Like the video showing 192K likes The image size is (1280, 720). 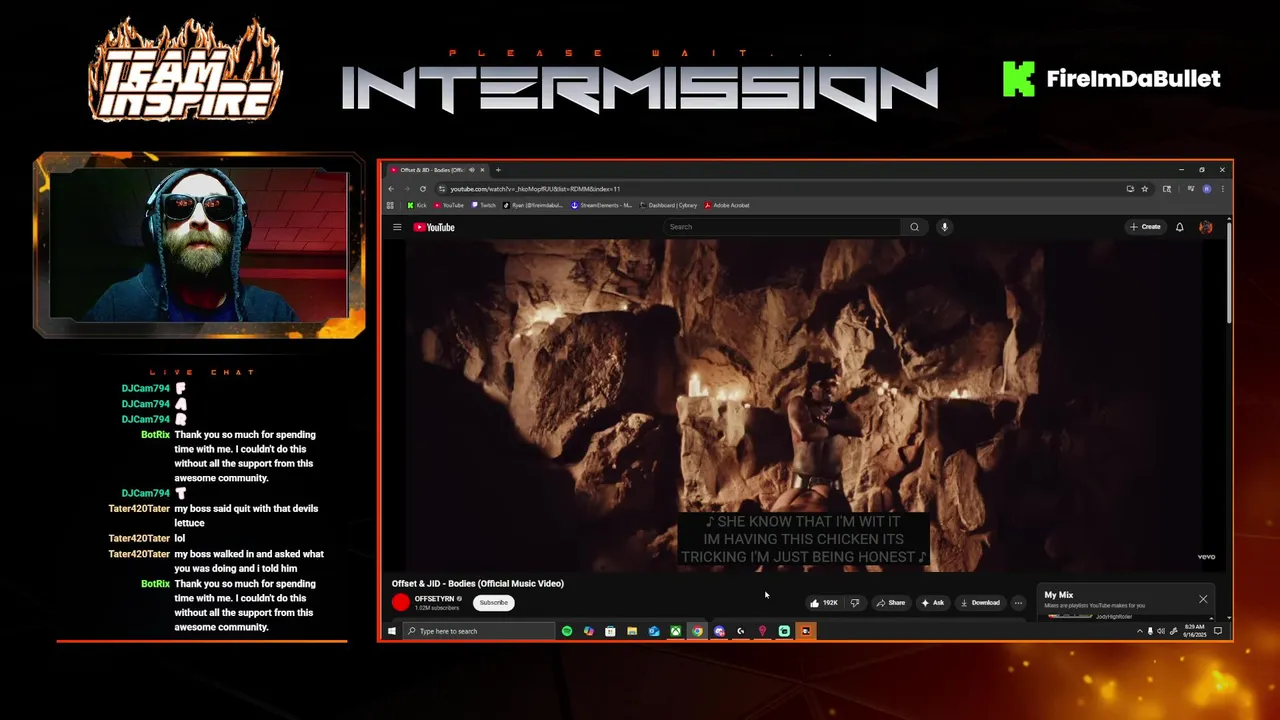[x=824, y=603]
